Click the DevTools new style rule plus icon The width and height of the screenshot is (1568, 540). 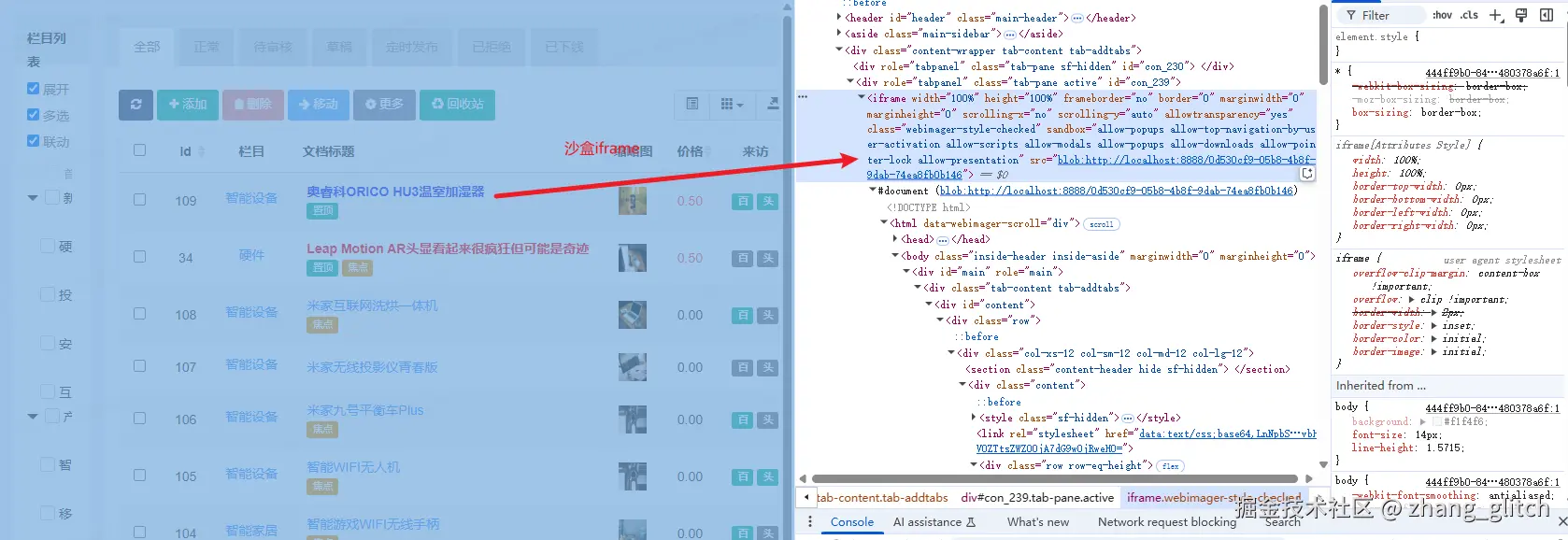(x=1496, y=15)
